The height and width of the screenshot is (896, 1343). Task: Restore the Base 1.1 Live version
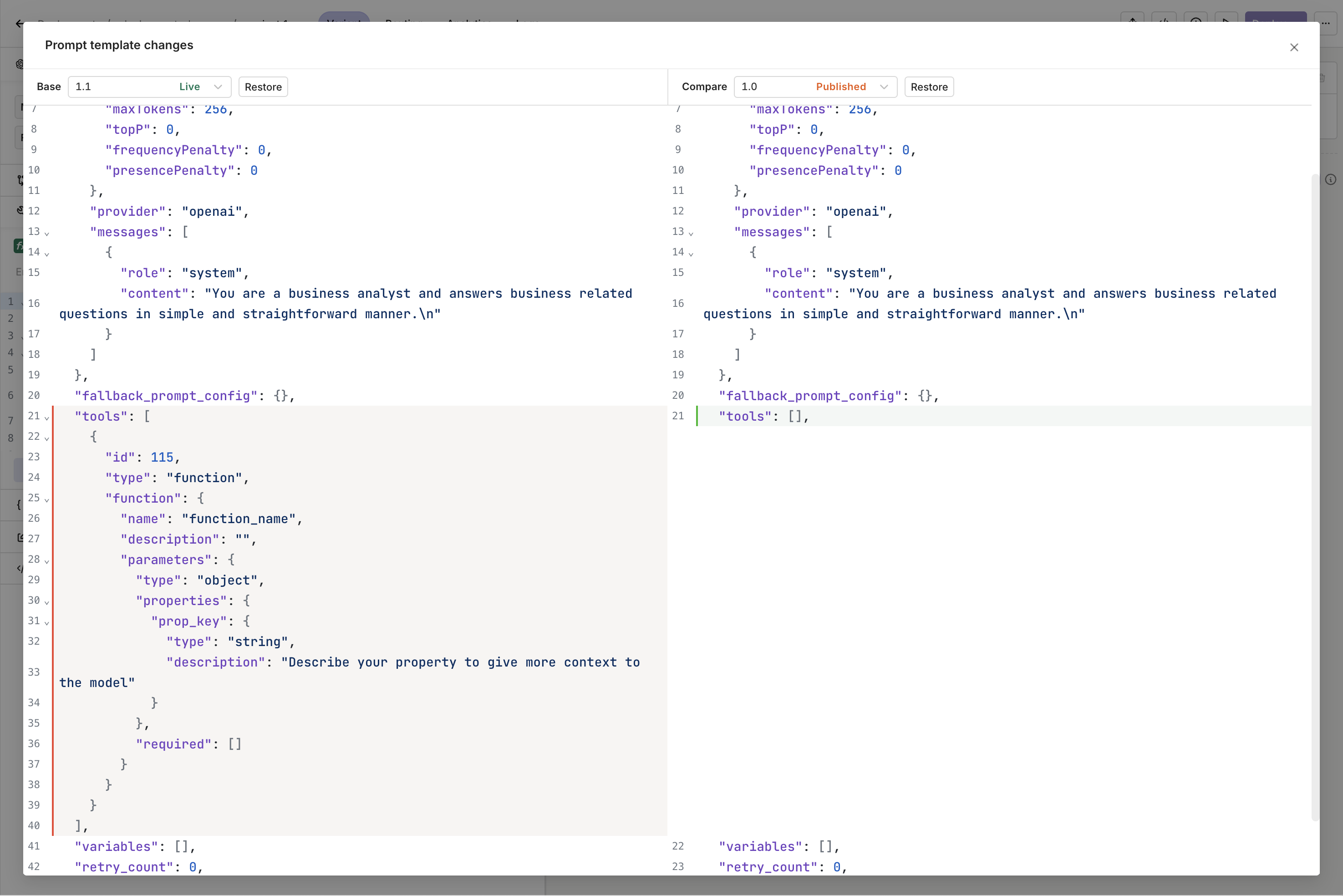(x=263, y=87)
